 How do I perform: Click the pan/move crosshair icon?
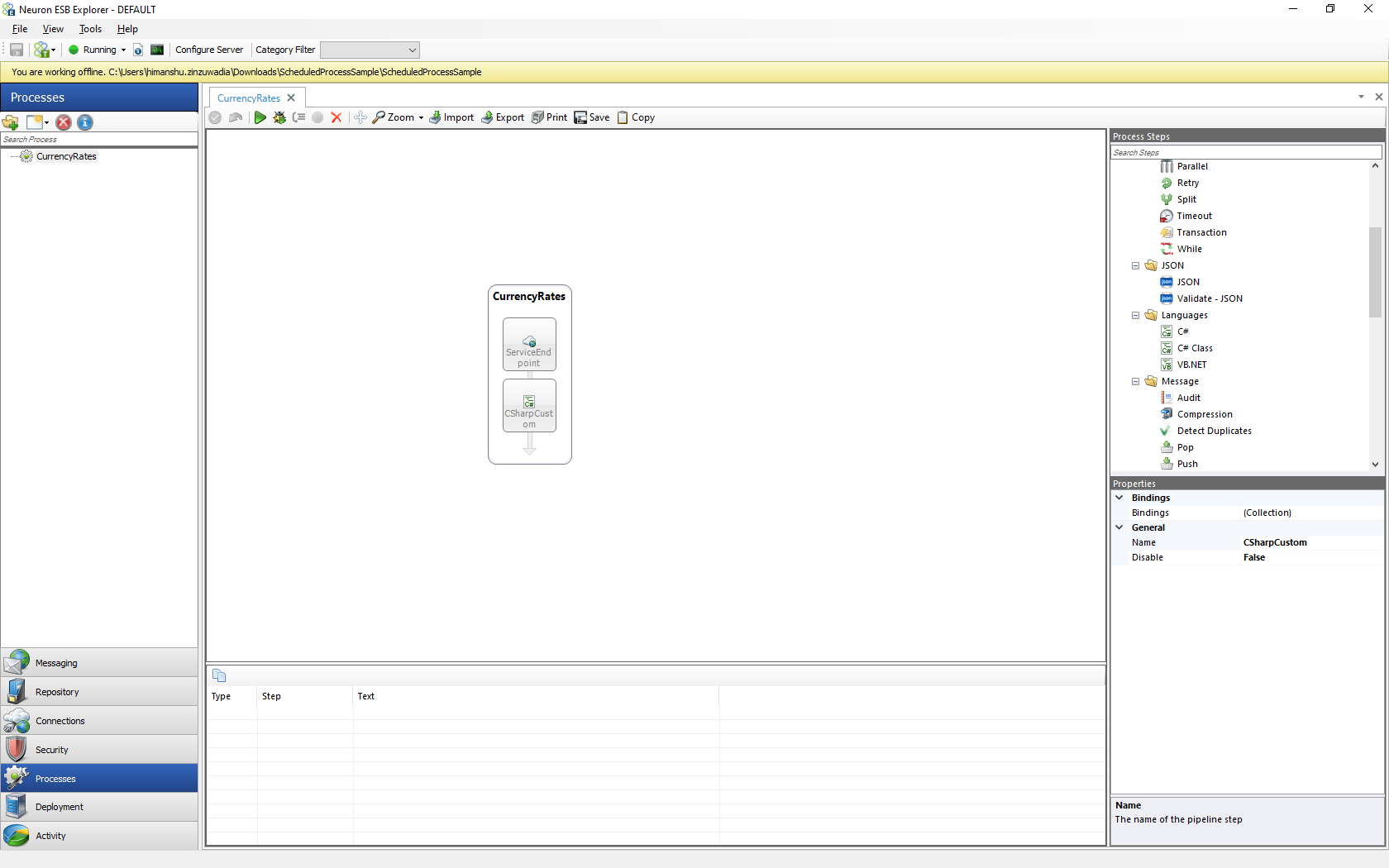tap(360, 117)
